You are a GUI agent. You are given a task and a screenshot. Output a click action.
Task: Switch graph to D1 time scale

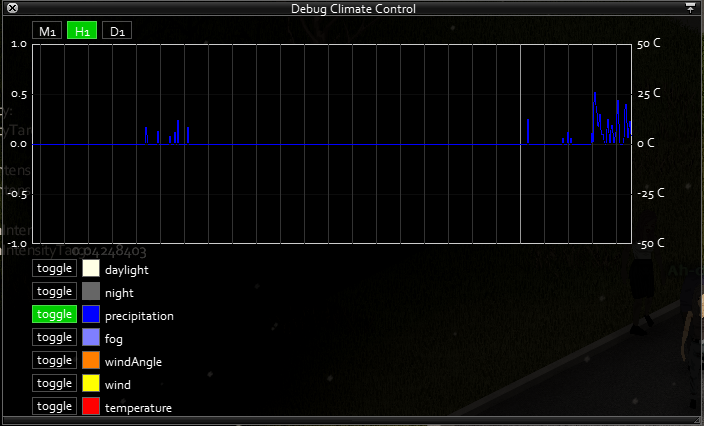(117, 31)
